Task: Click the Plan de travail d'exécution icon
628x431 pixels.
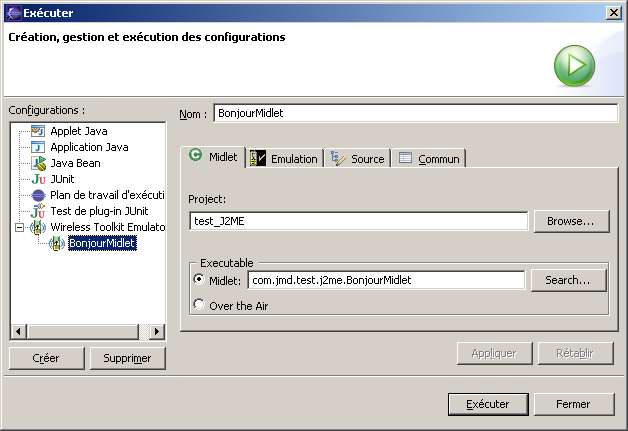Action: 38,195
